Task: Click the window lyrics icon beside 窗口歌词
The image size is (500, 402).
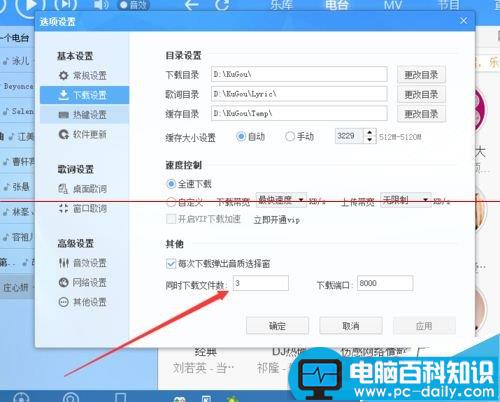Action: [x=63, y=209]
